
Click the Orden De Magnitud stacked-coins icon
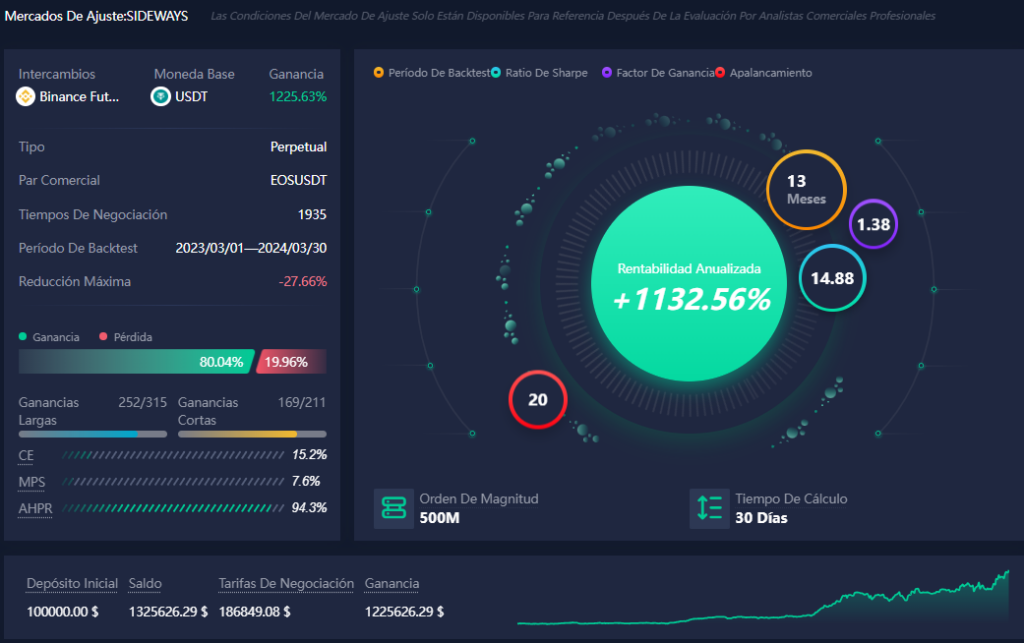pos(394,508)
